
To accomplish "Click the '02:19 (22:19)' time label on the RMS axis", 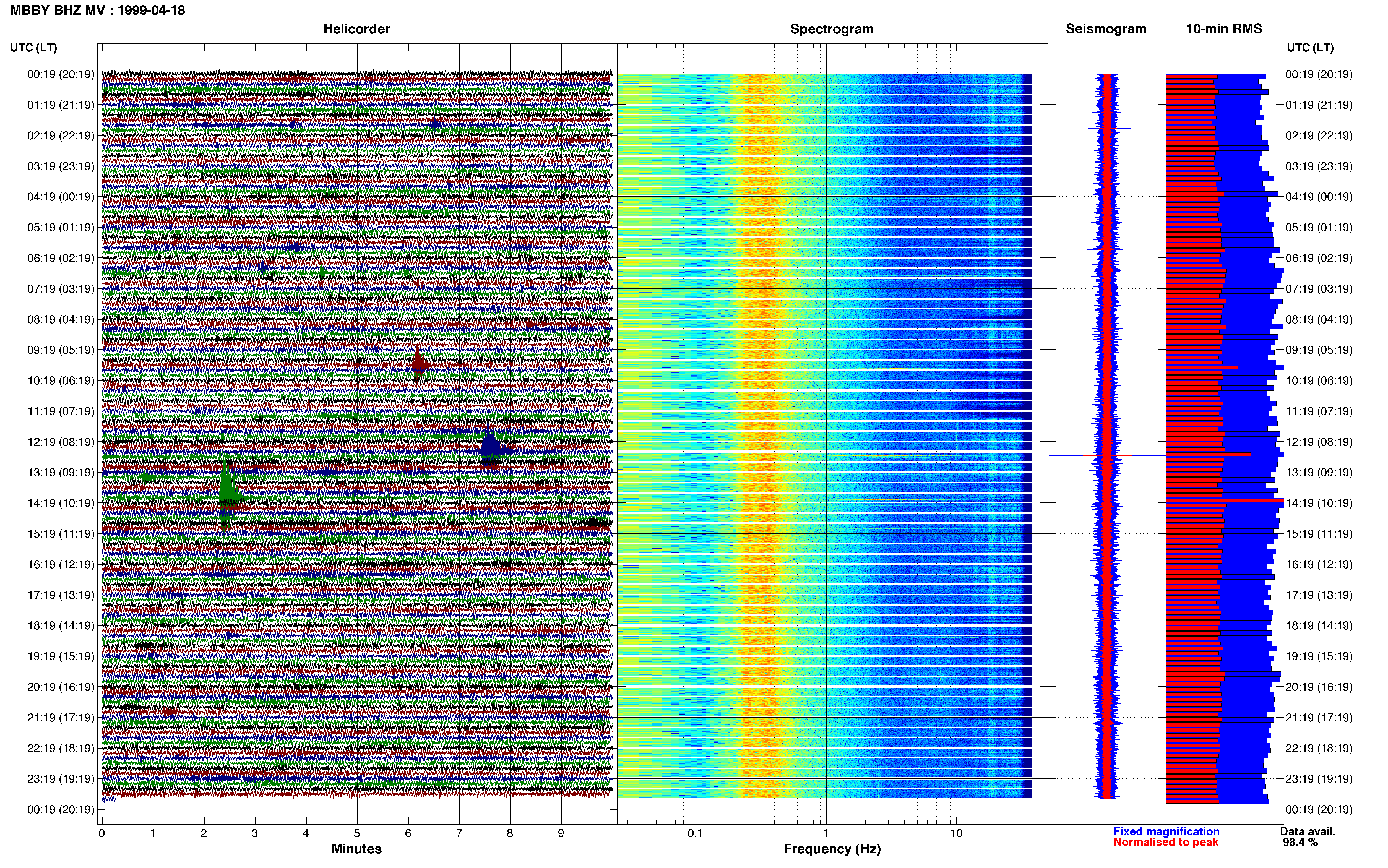I will tap(1319, 135).
